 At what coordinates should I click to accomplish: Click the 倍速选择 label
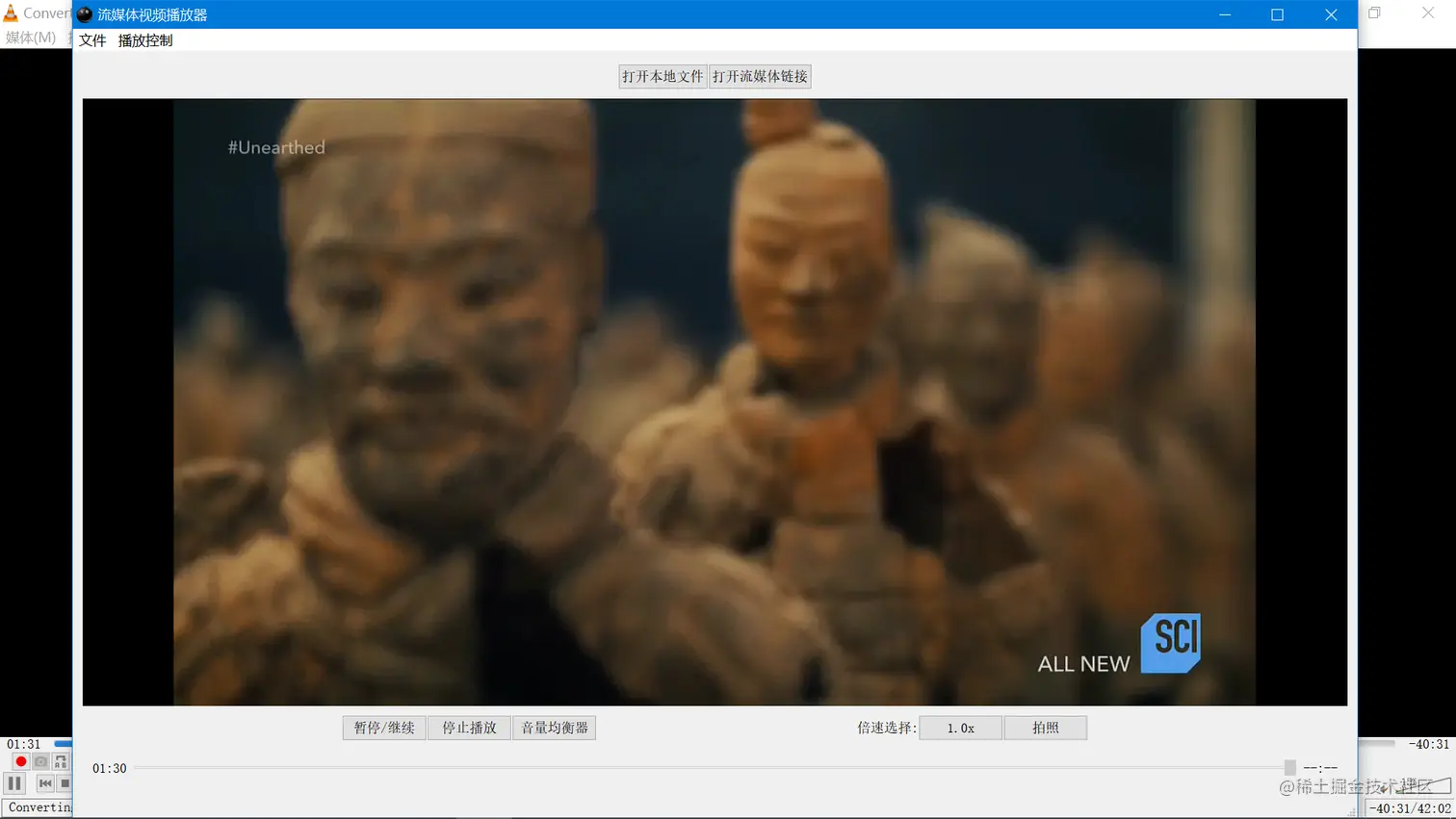tap(887, 728)
